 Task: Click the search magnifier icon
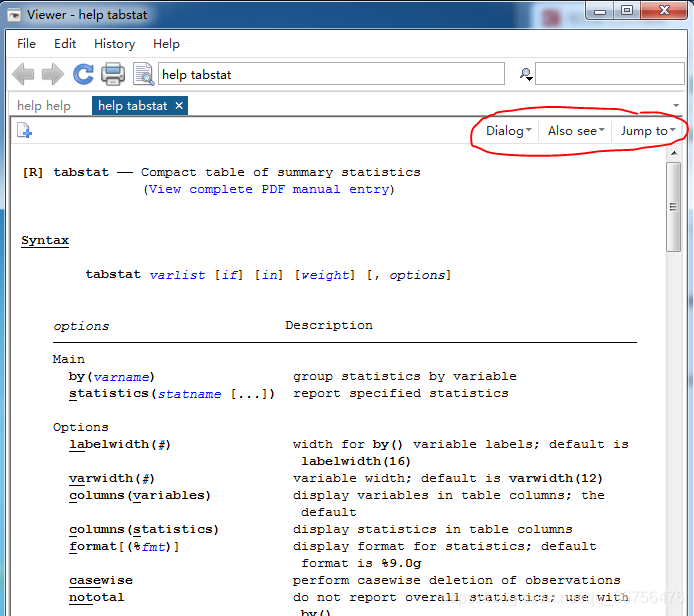pyautogui.click(x=526, y=74)
